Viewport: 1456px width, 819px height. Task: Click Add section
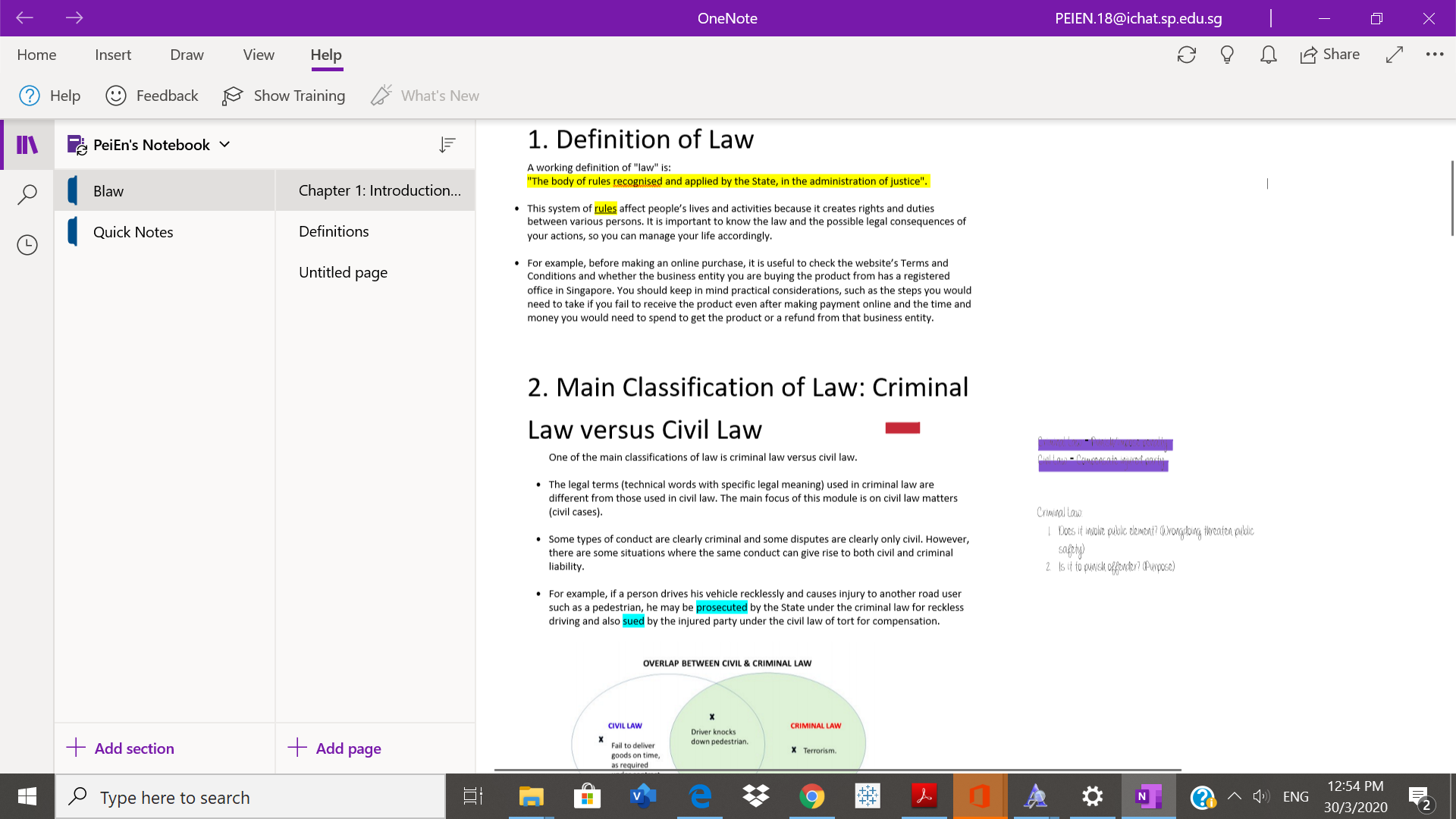121,748
